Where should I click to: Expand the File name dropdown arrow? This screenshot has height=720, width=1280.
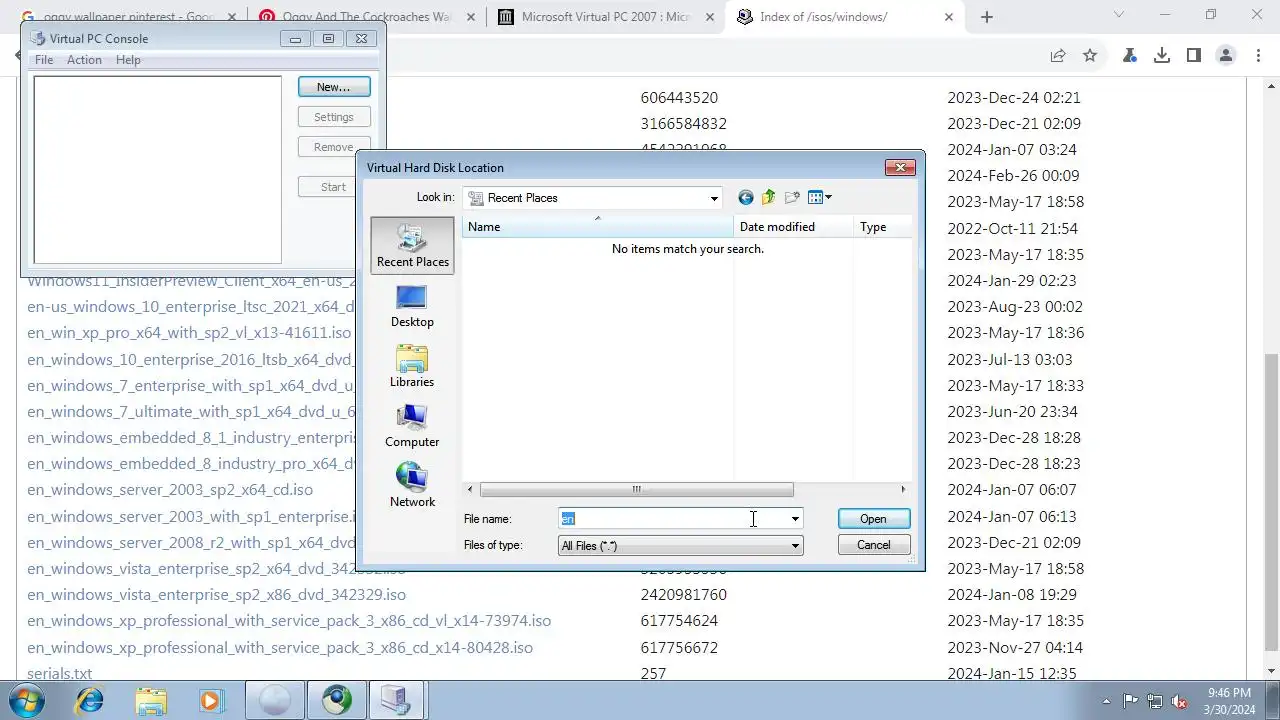[x=795, y=519]
